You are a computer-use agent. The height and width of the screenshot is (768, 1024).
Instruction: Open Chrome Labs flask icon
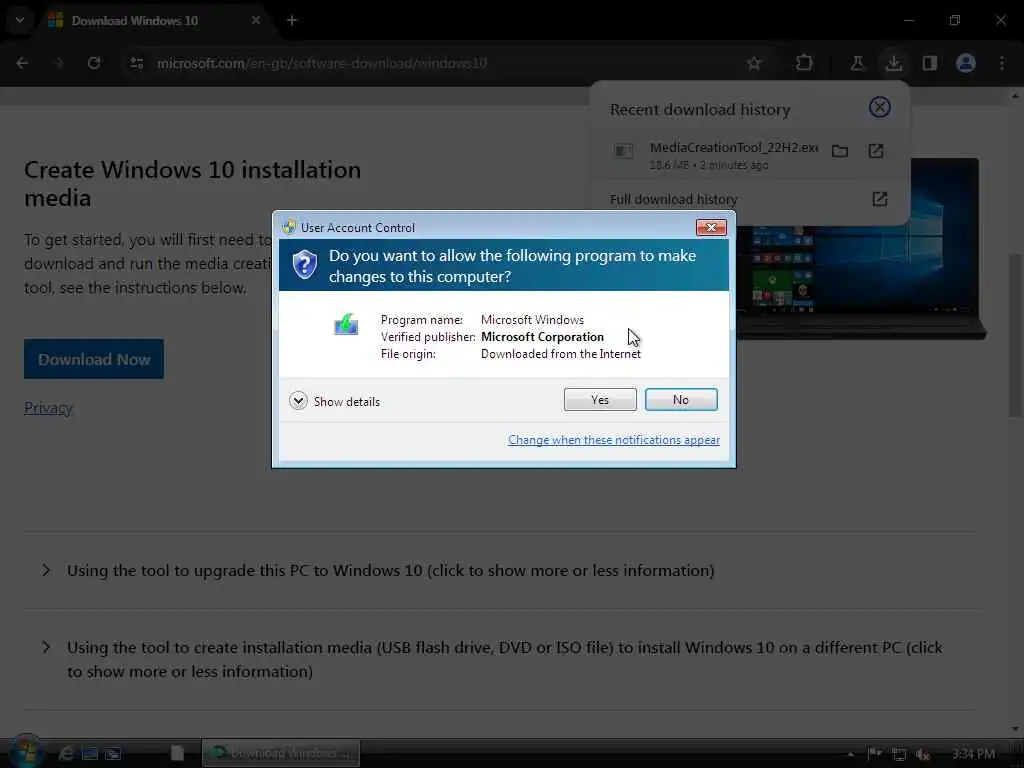coord(857,63)
